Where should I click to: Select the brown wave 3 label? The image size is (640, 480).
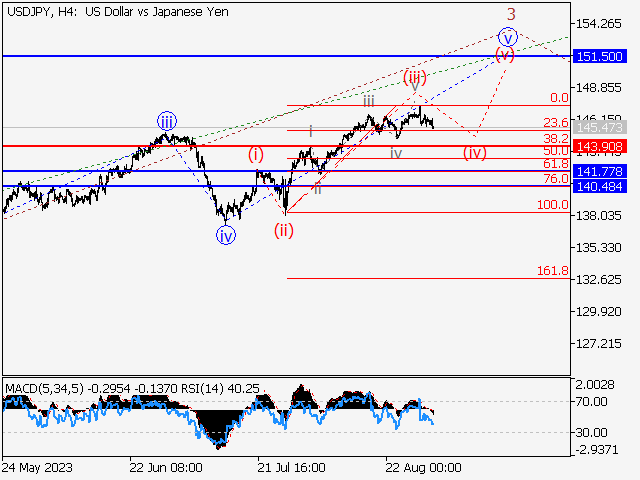point(511,15)
